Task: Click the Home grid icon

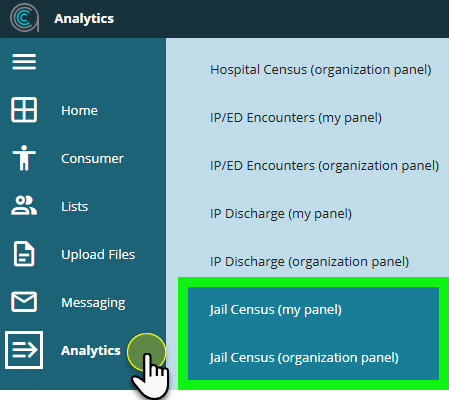Action: click(24, 110)
